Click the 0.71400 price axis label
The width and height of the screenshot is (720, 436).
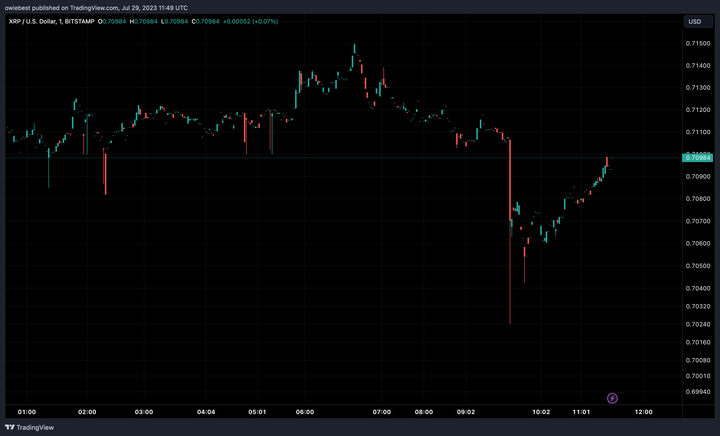pyautogui.click(x=698, y=66)
